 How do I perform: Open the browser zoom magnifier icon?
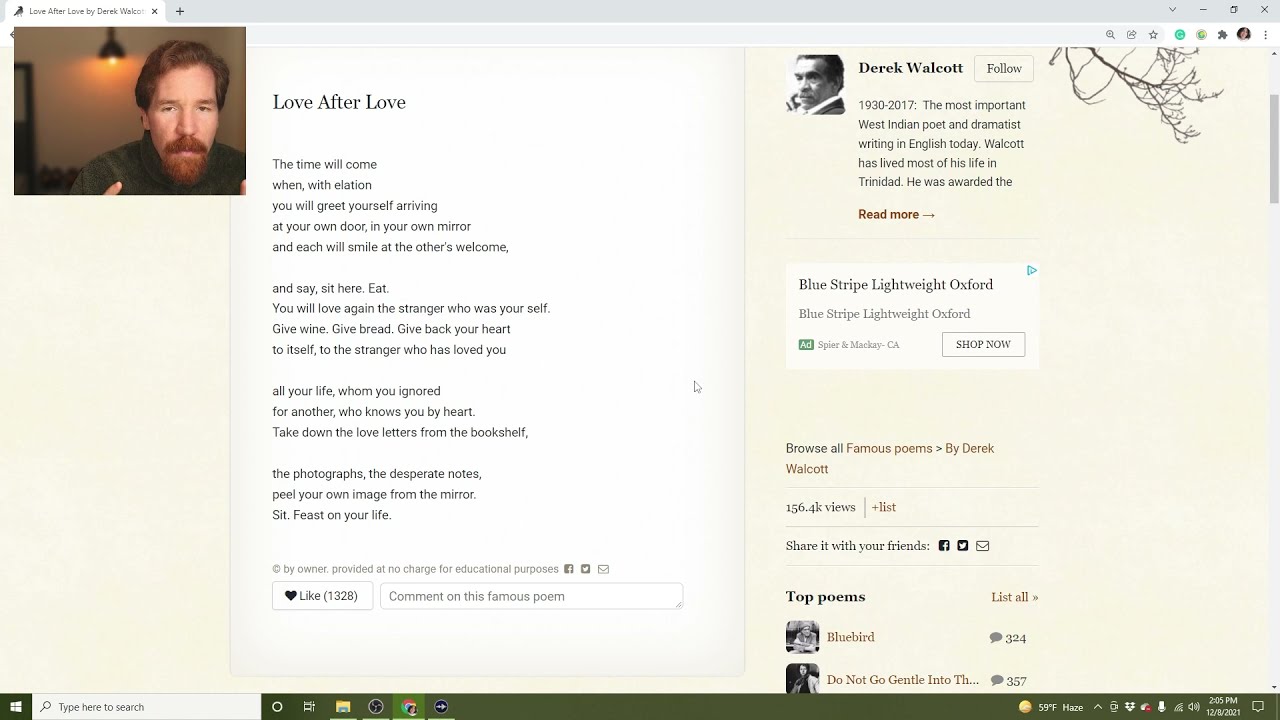click(x=1110, y=34)
